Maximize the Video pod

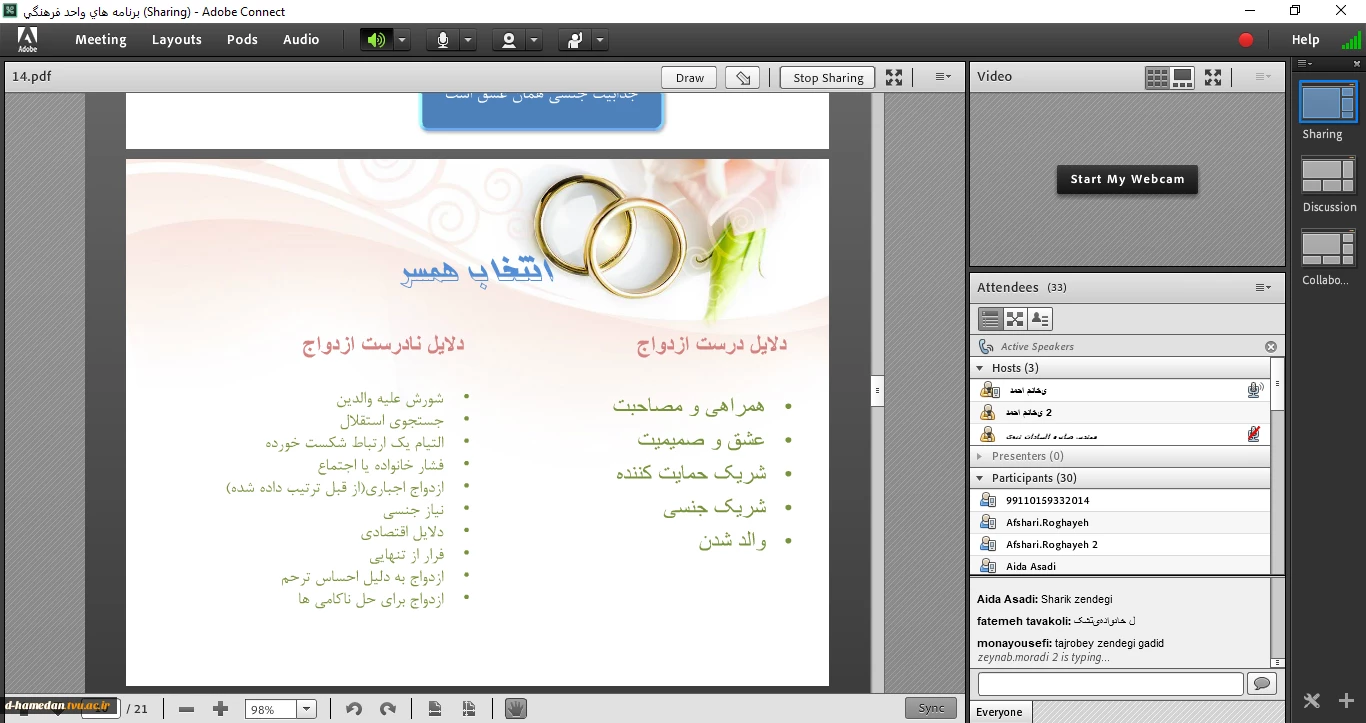pos(1213,77)
